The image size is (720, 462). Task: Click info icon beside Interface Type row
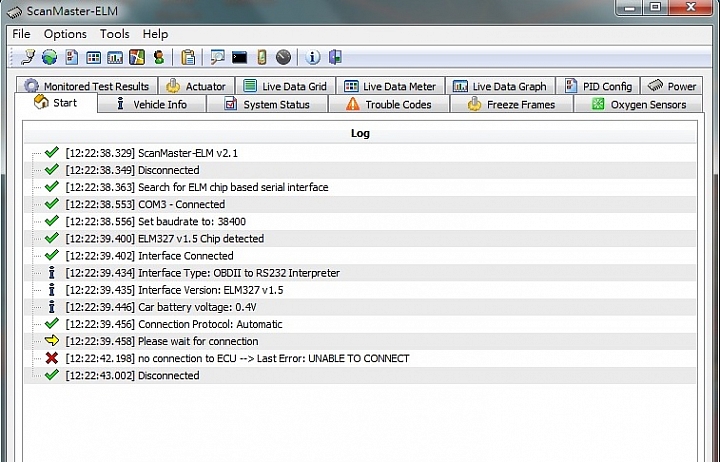pos(51,273)
